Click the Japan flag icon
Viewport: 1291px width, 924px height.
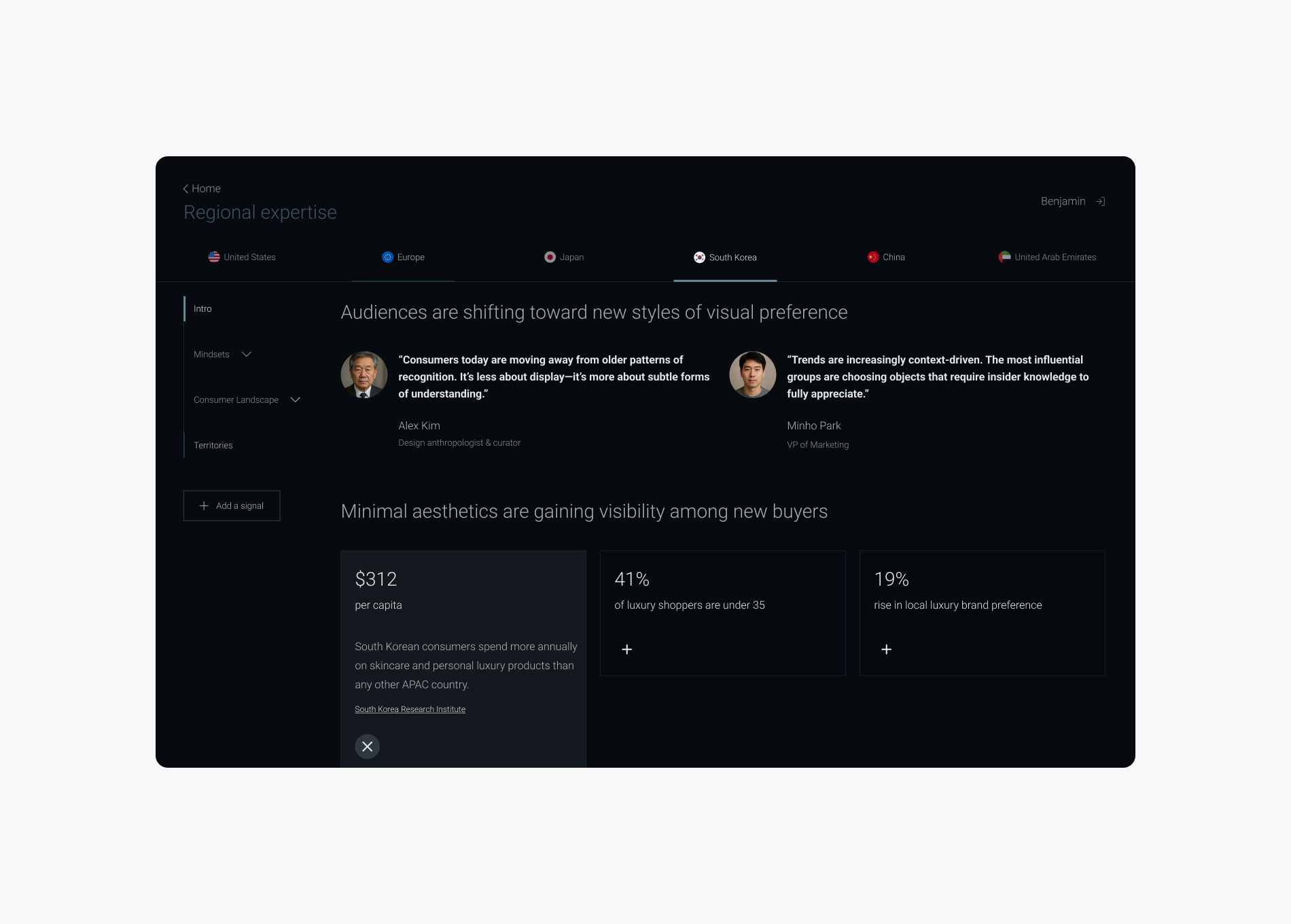550,257
